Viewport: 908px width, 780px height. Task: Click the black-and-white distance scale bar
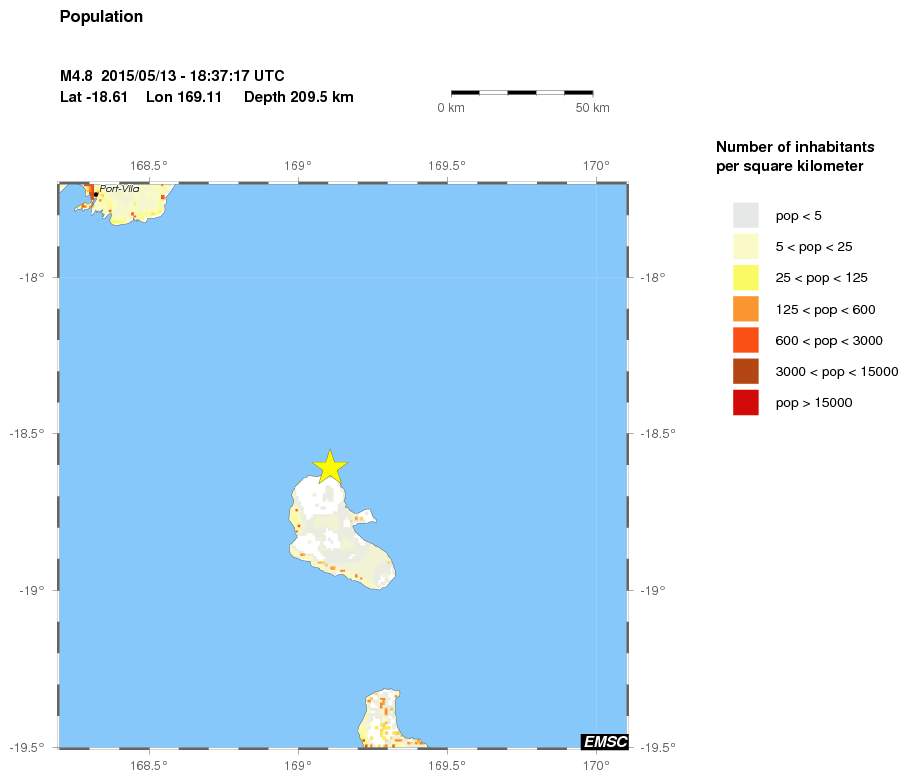coord(522,92)
